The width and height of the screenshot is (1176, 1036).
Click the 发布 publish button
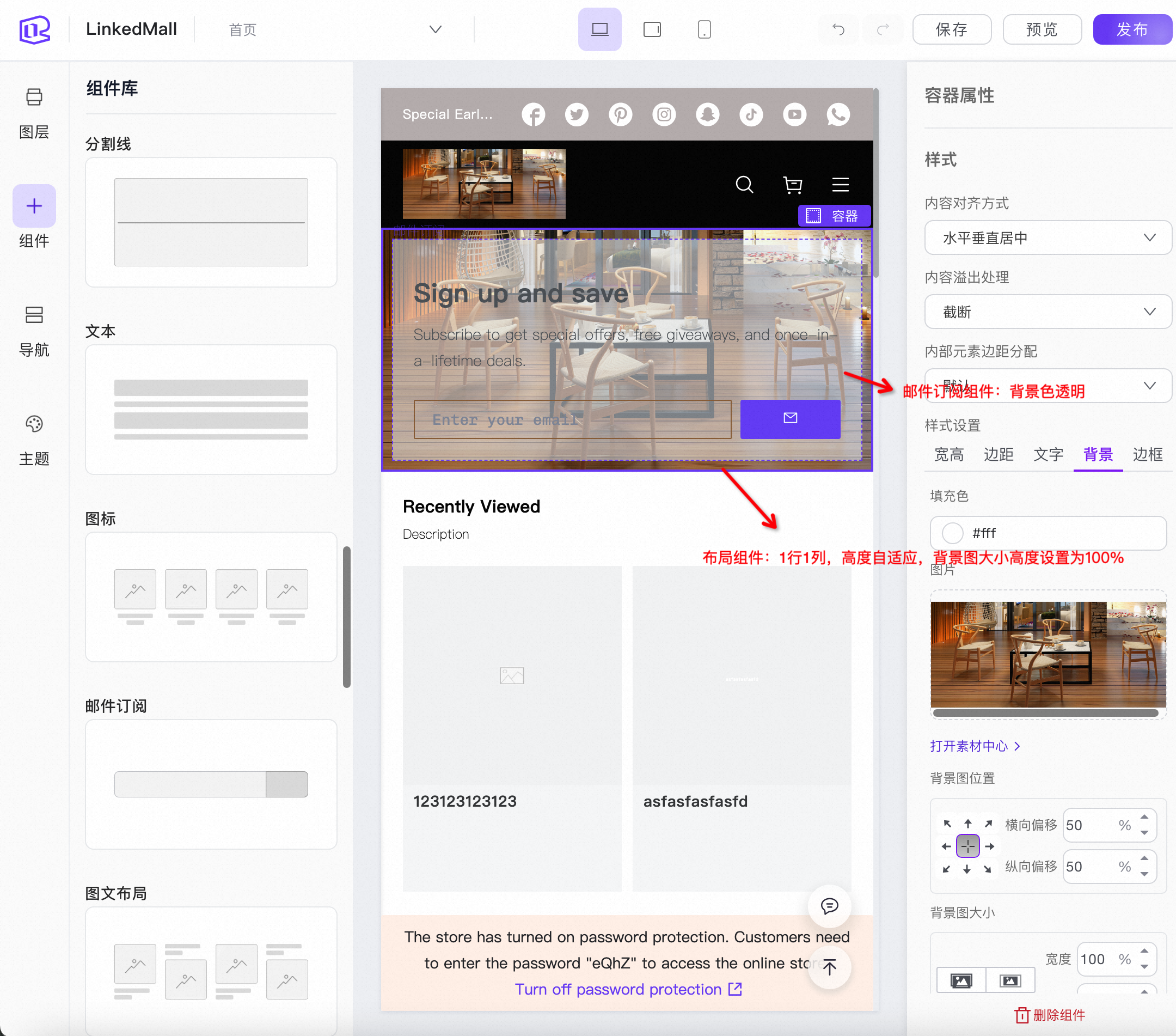point(1132,29)
